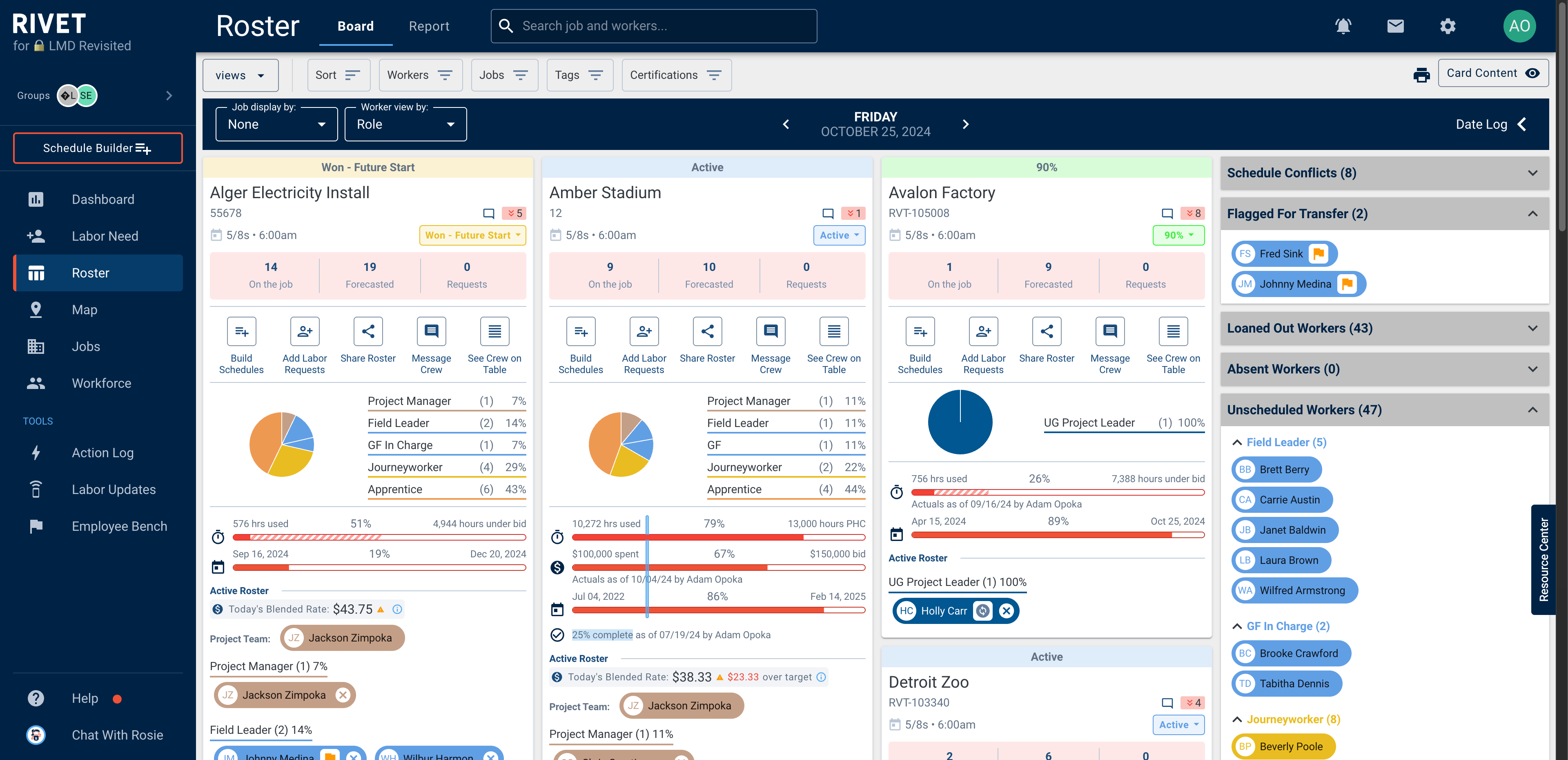Toggle the Tags filter
The width and height of the screenshot is (1568, 760).
click(x=579, y=75)
